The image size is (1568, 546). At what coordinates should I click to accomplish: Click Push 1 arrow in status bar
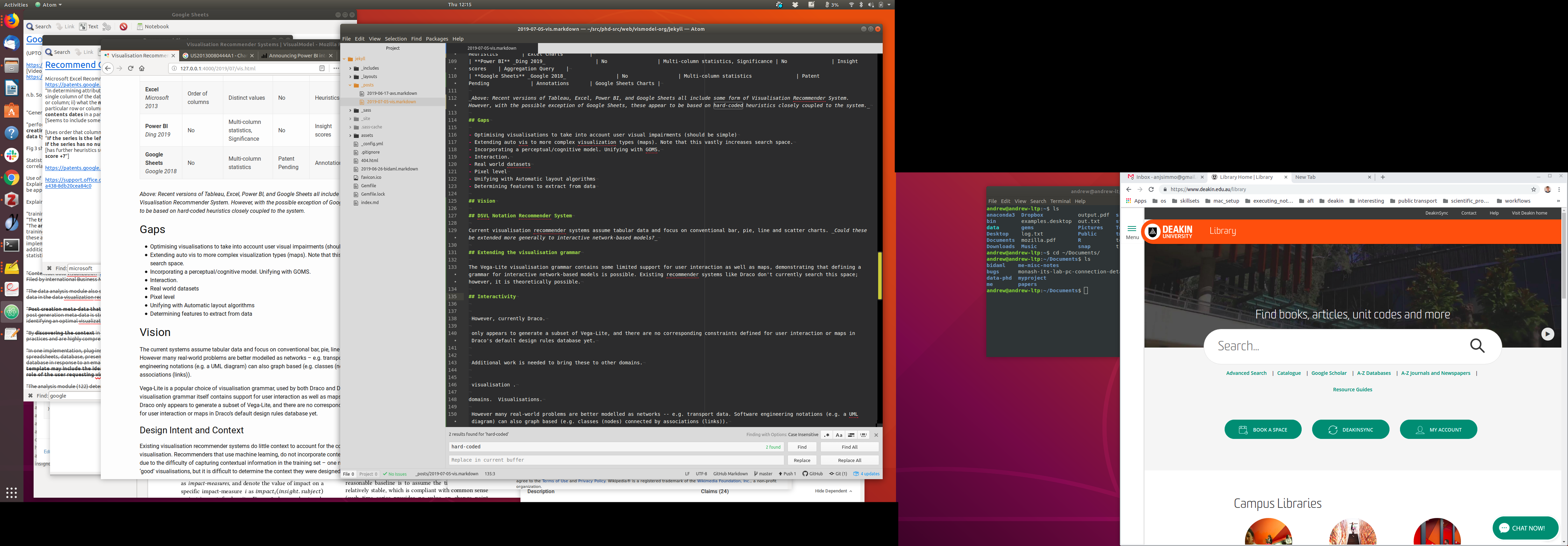(780, 474)
